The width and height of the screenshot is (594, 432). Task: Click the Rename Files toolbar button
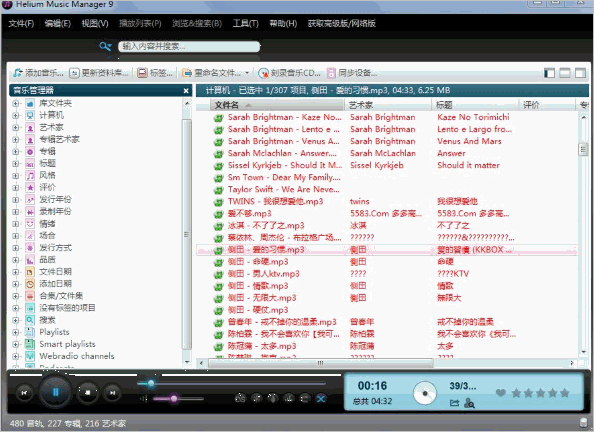pos(211,73)
